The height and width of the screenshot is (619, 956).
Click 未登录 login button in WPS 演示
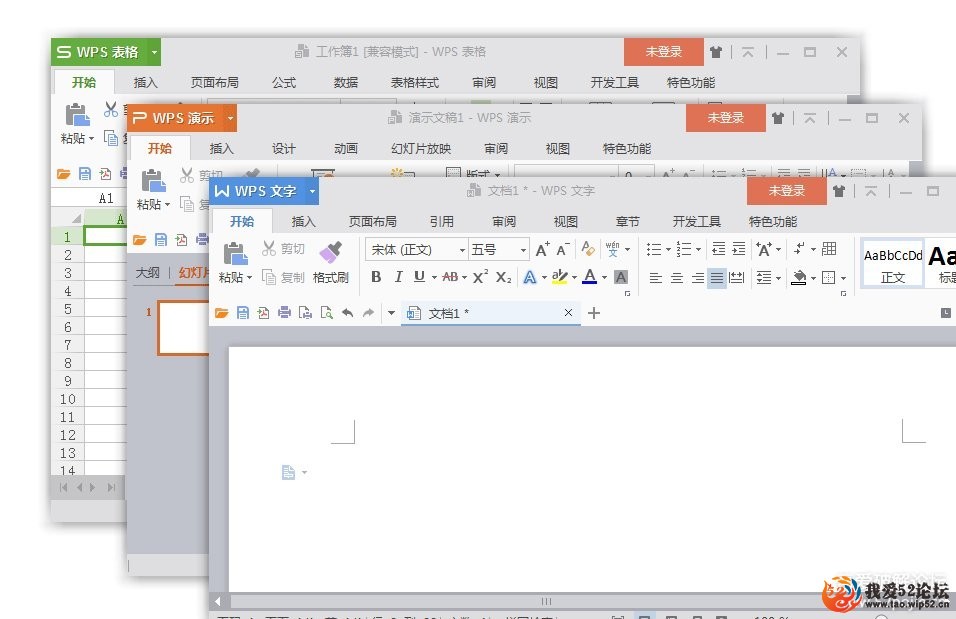[726, 118]
